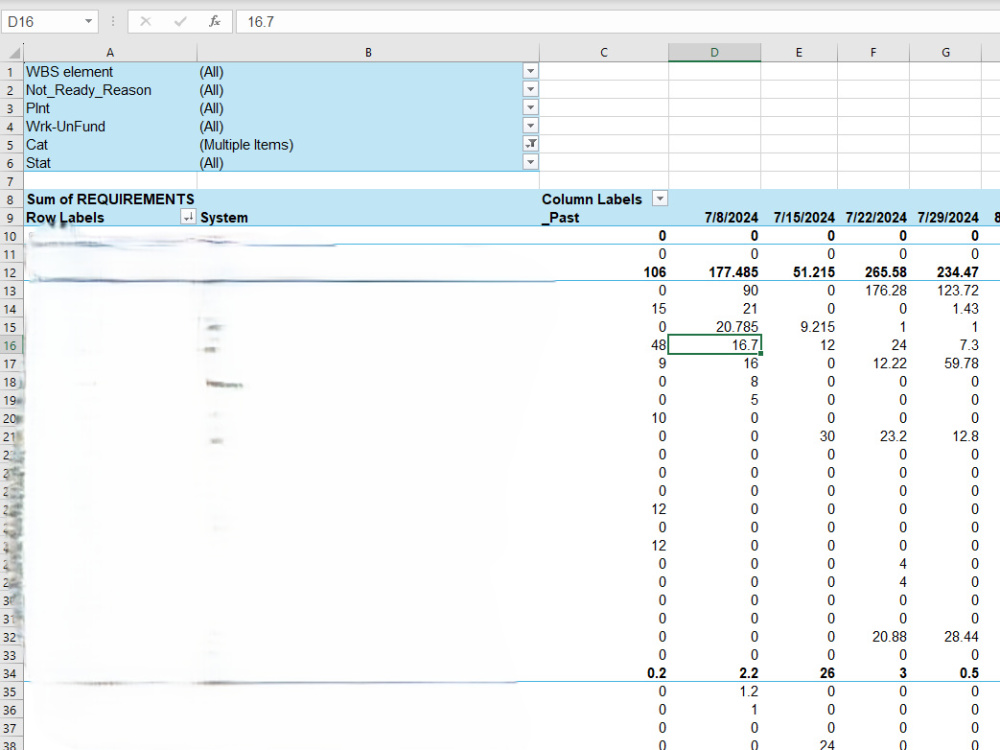Click the cell with value 106
The height and width of the screenshot is (750, 1000).
(604, 272)
